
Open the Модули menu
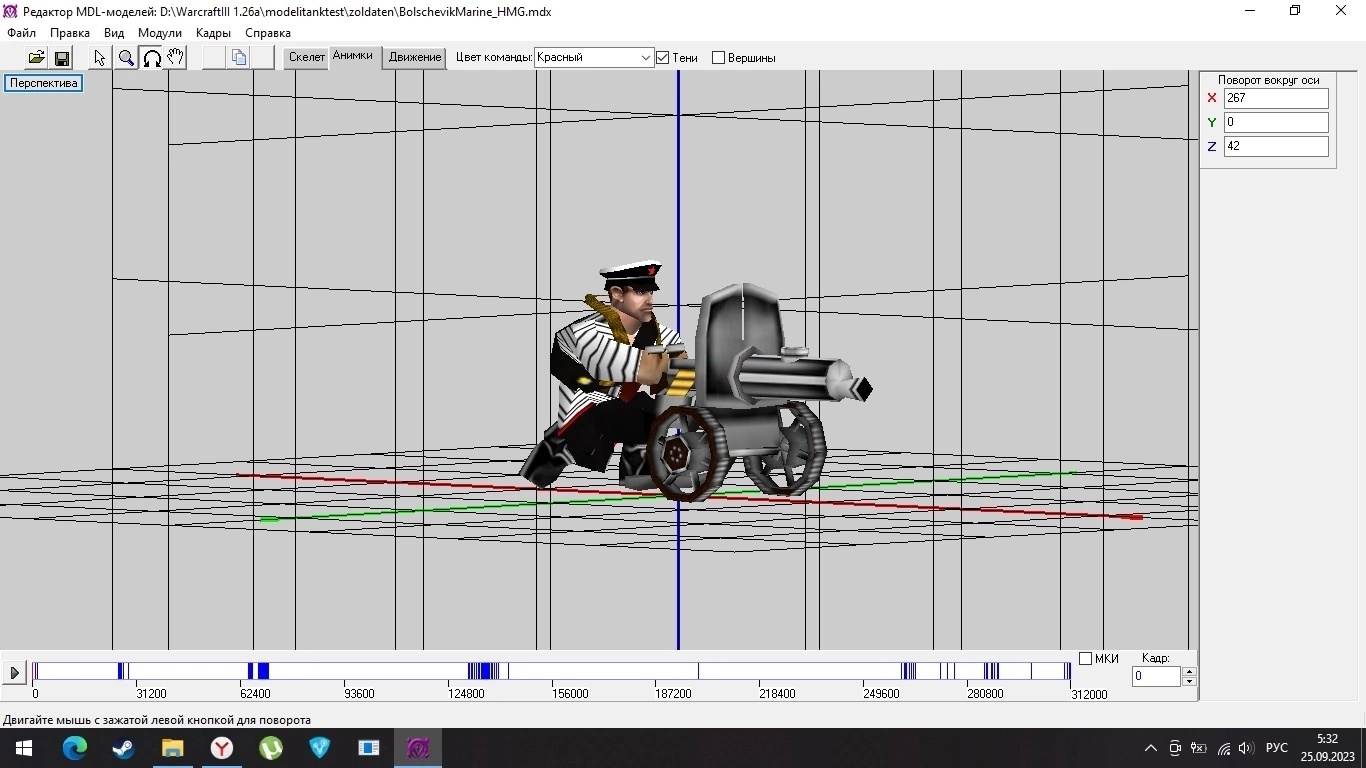(160, 33)
